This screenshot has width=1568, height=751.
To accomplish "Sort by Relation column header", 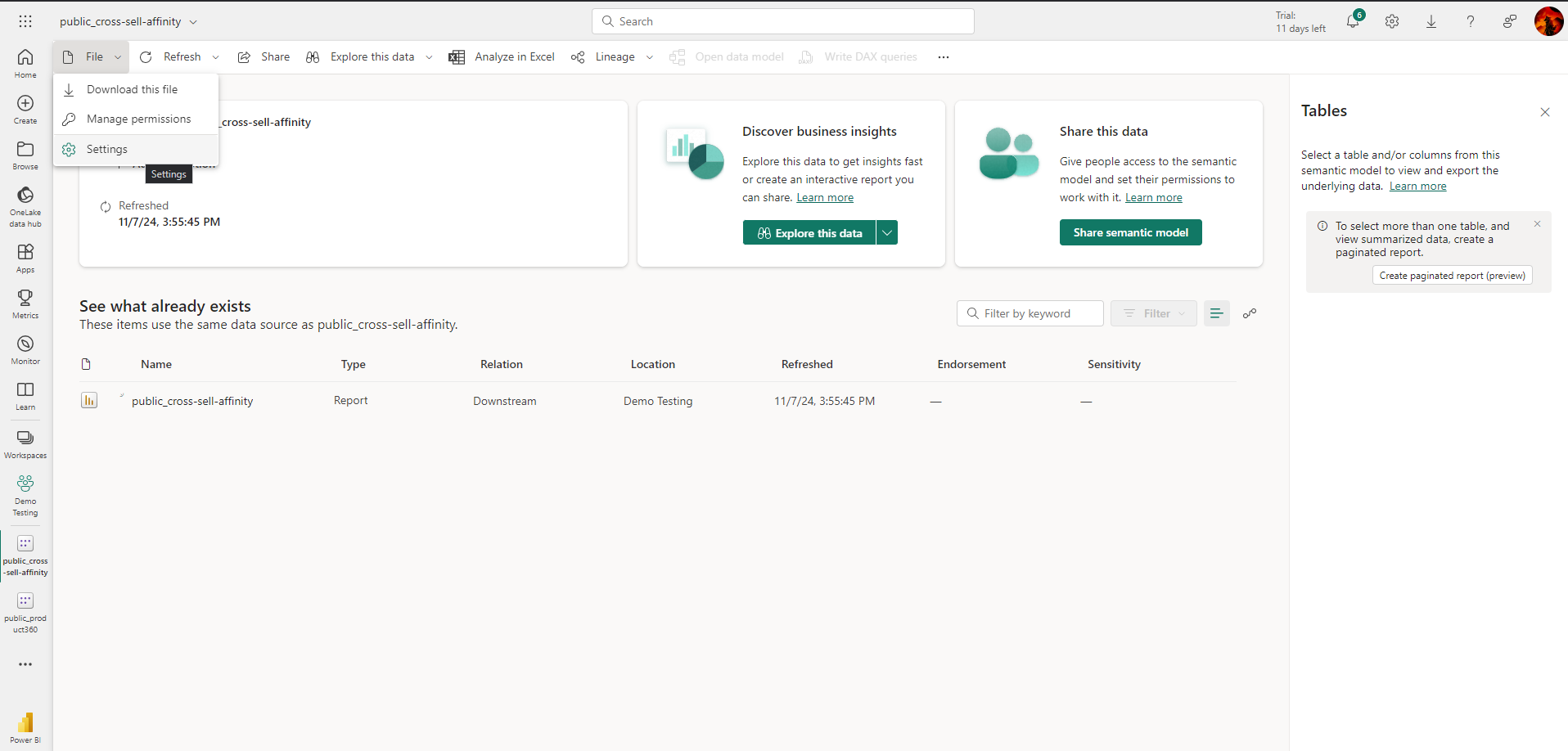I will 502,364.
